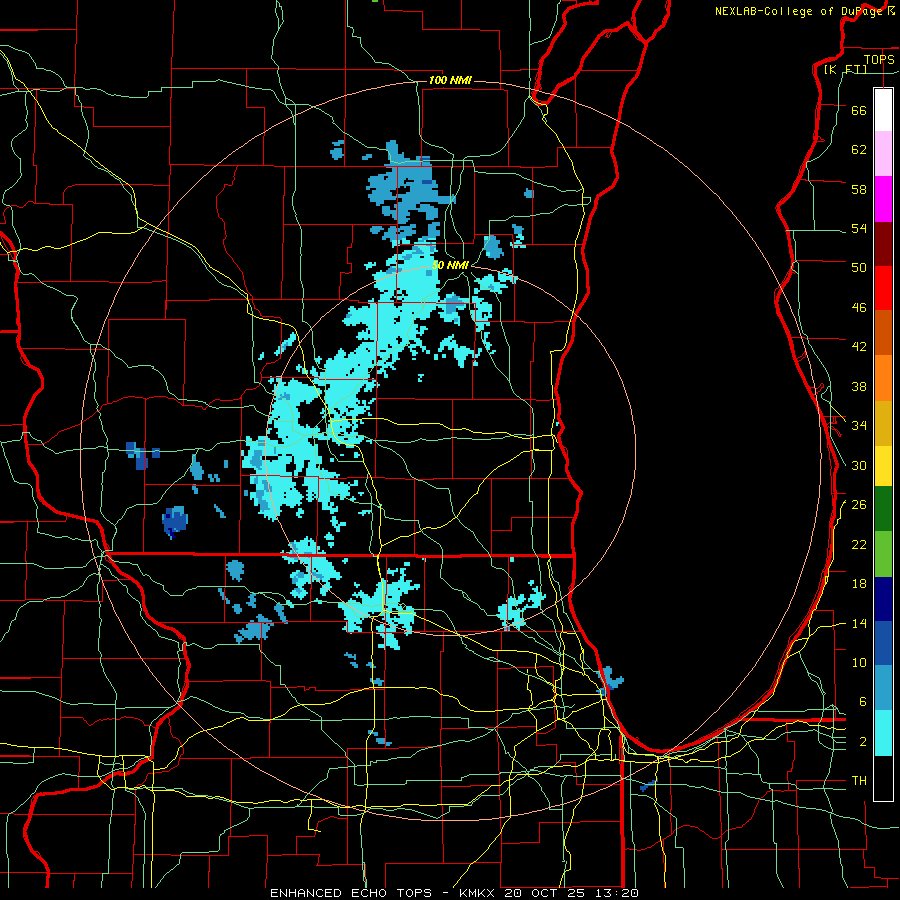The image size is (900, 900).
Task: Click the "KMKX" radar site identifier
Action: [479, 893]
